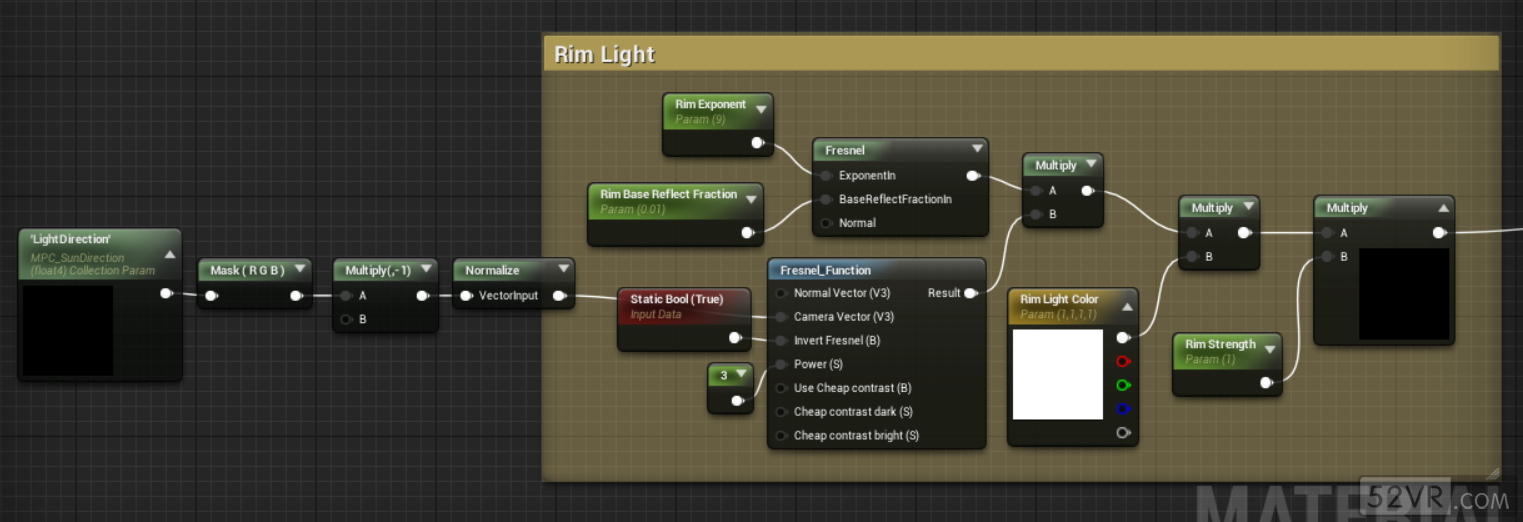This screenshot has height=522, width=1523.
Task: Click the blue channel pin of Rim Light Color
Action: (1123, 409)
